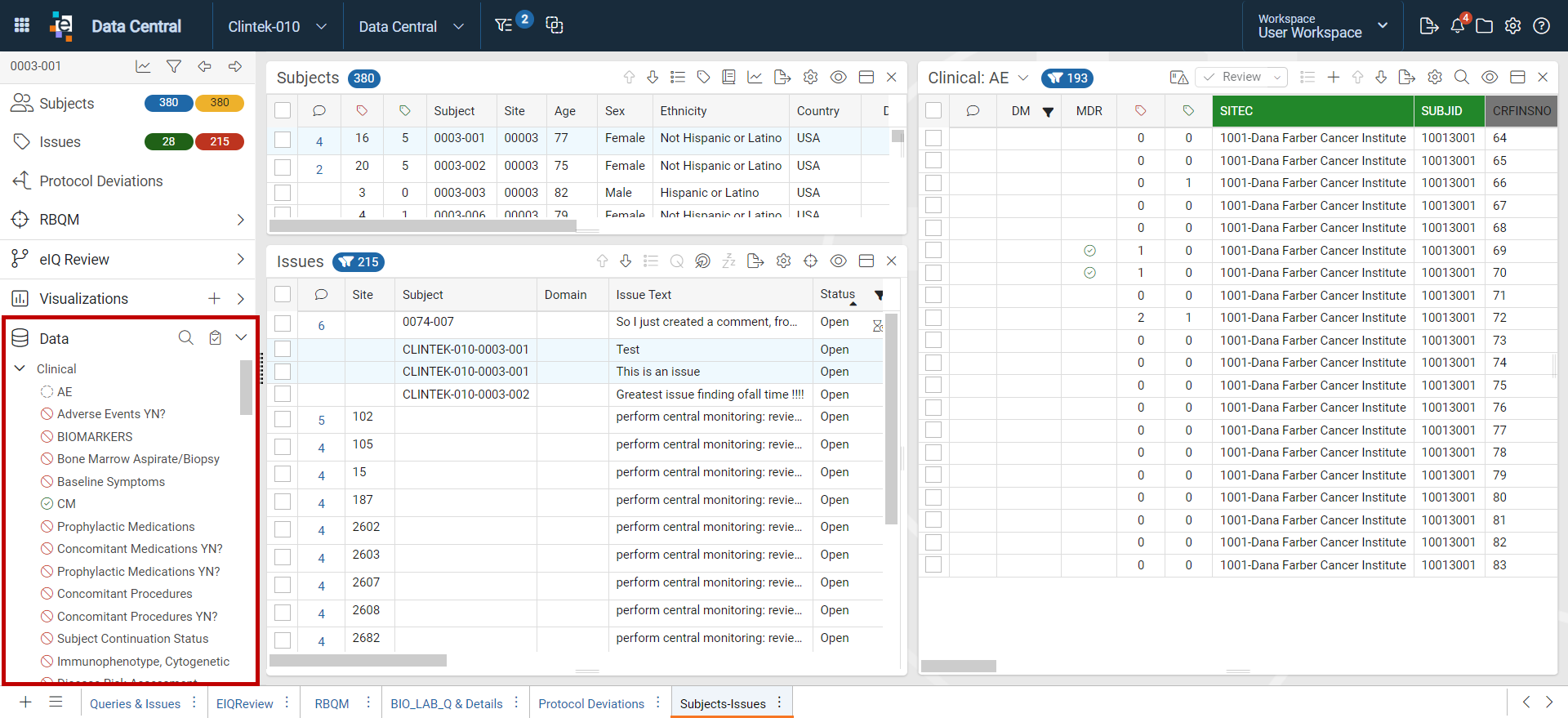
Task: Collapse the Clinical tree node
Action: coord(20,369)
